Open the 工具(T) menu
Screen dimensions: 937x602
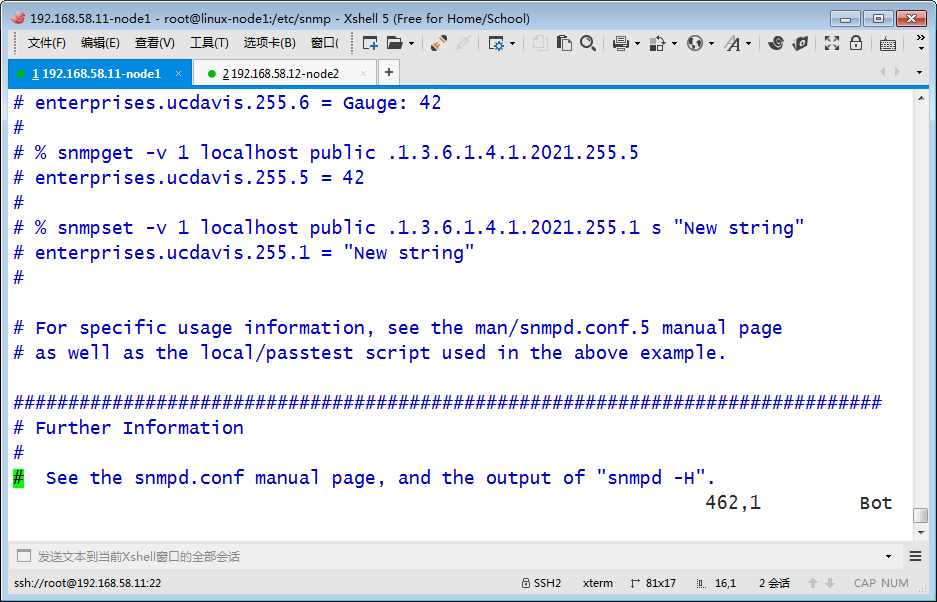click(209, 43)
